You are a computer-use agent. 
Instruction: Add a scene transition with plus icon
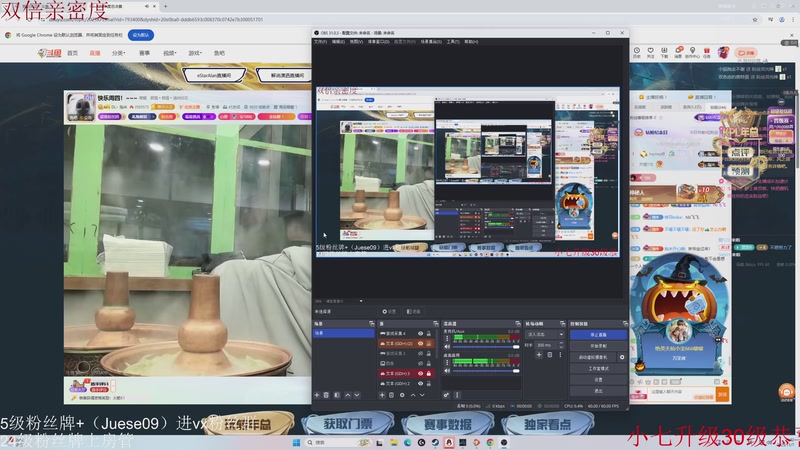[539, 355]
